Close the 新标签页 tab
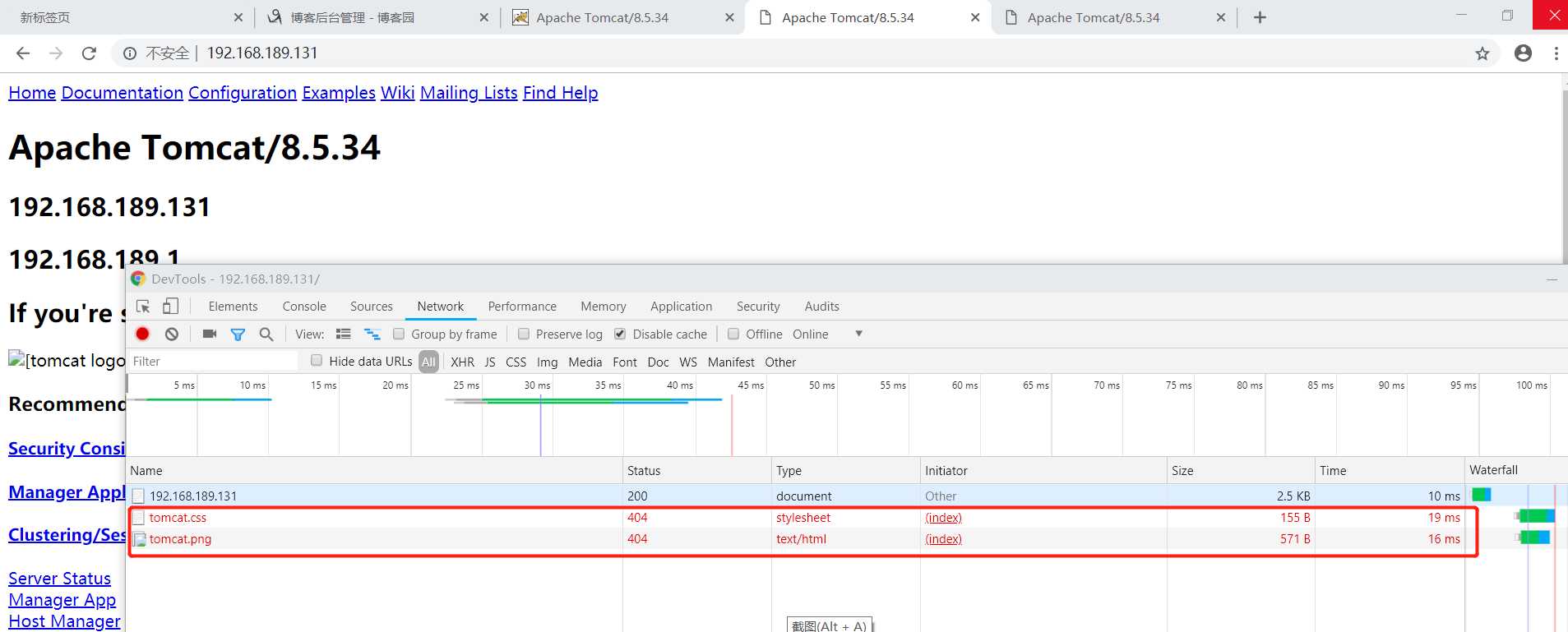Image resolution: width=1568 pixels, height=632 pixels. coord(238,17)
